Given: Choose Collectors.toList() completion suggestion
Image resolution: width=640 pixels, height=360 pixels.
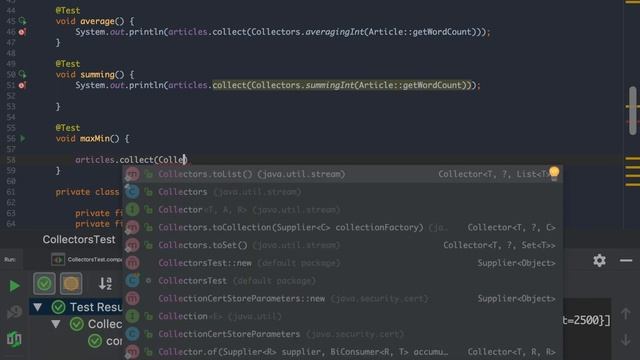Looking at the screenshot, I should (343, 174).
